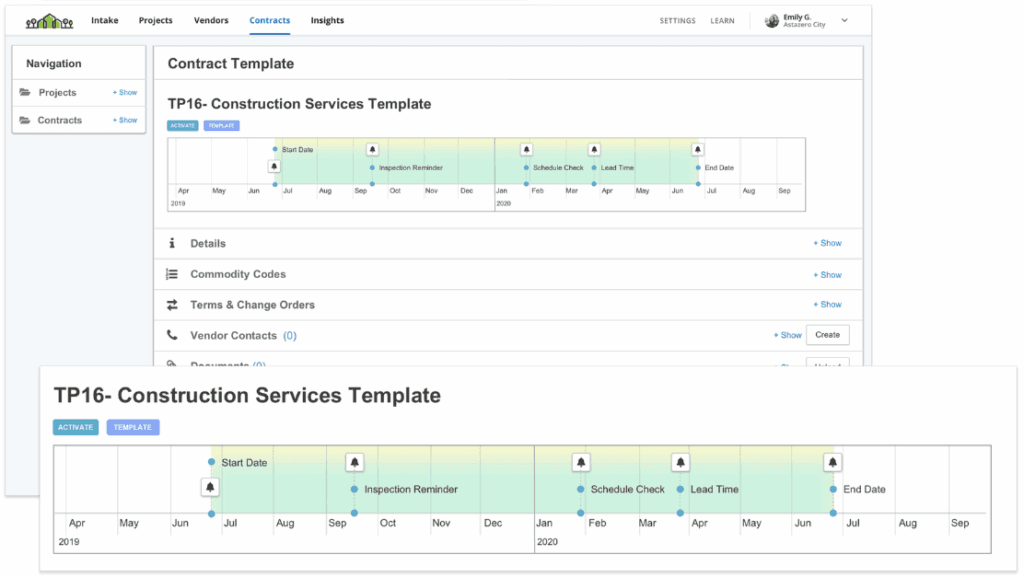The height and width of the screenshot is (577, 1024).
Task: Open the user account dropdown arrow
Action: (x=844, y=21)
